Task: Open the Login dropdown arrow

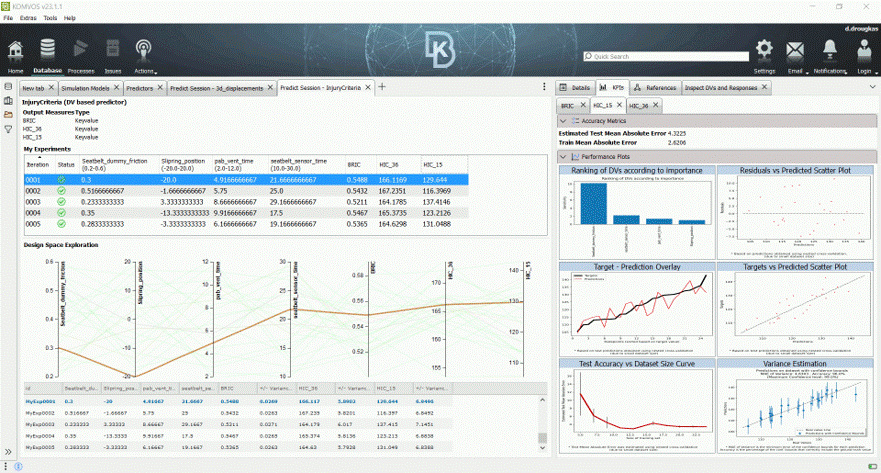Action: click(876, 72)
